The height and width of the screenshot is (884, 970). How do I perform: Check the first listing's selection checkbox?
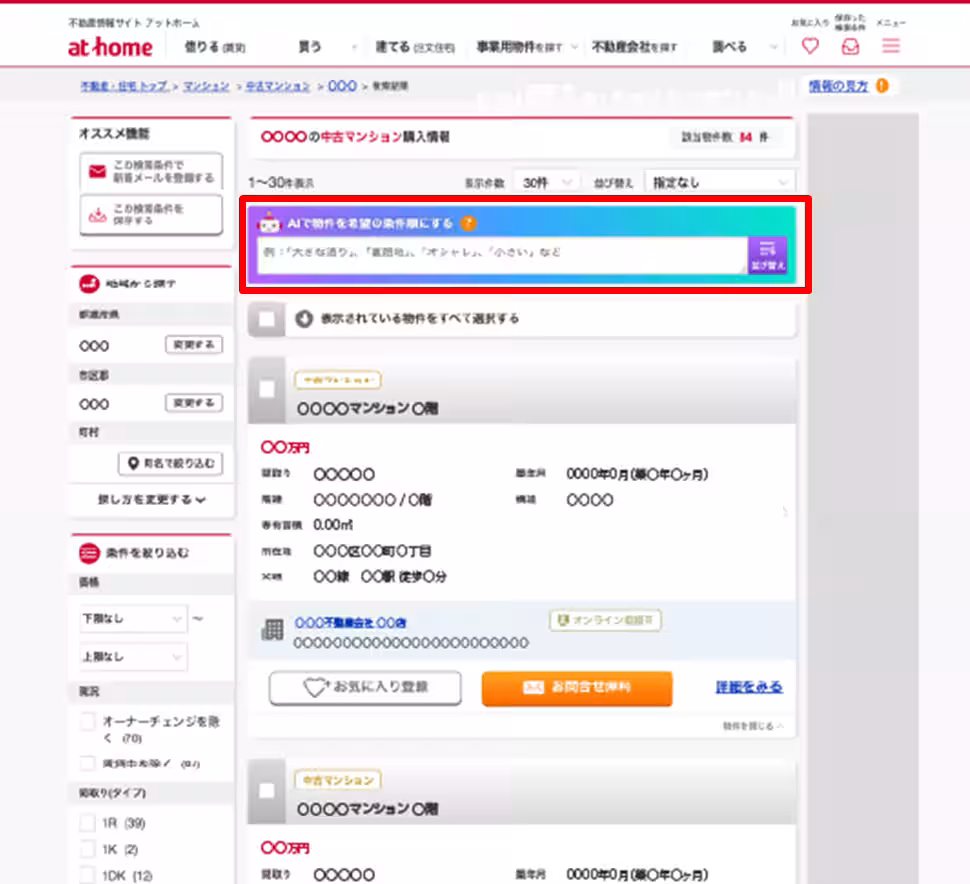[267, 390]
